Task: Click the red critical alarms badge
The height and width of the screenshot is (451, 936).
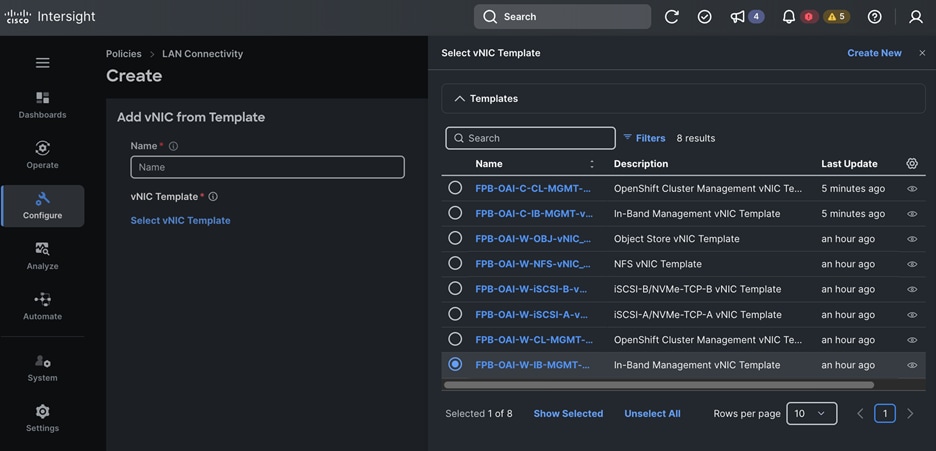Action: (x=809, y=17)
